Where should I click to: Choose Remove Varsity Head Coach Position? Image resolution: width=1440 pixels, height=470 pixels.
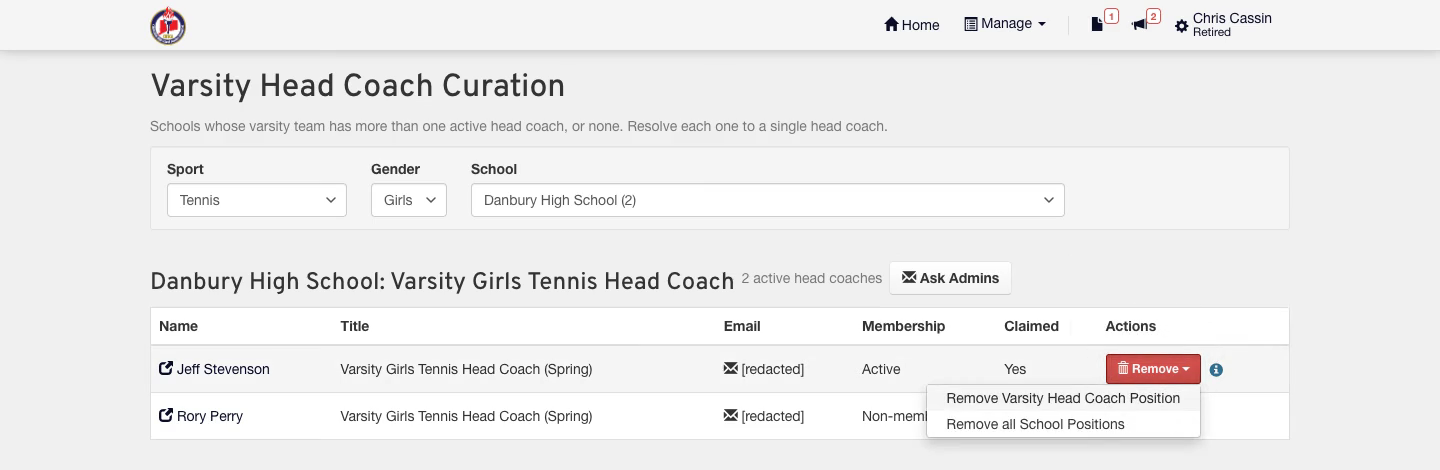pos(1063,398)
